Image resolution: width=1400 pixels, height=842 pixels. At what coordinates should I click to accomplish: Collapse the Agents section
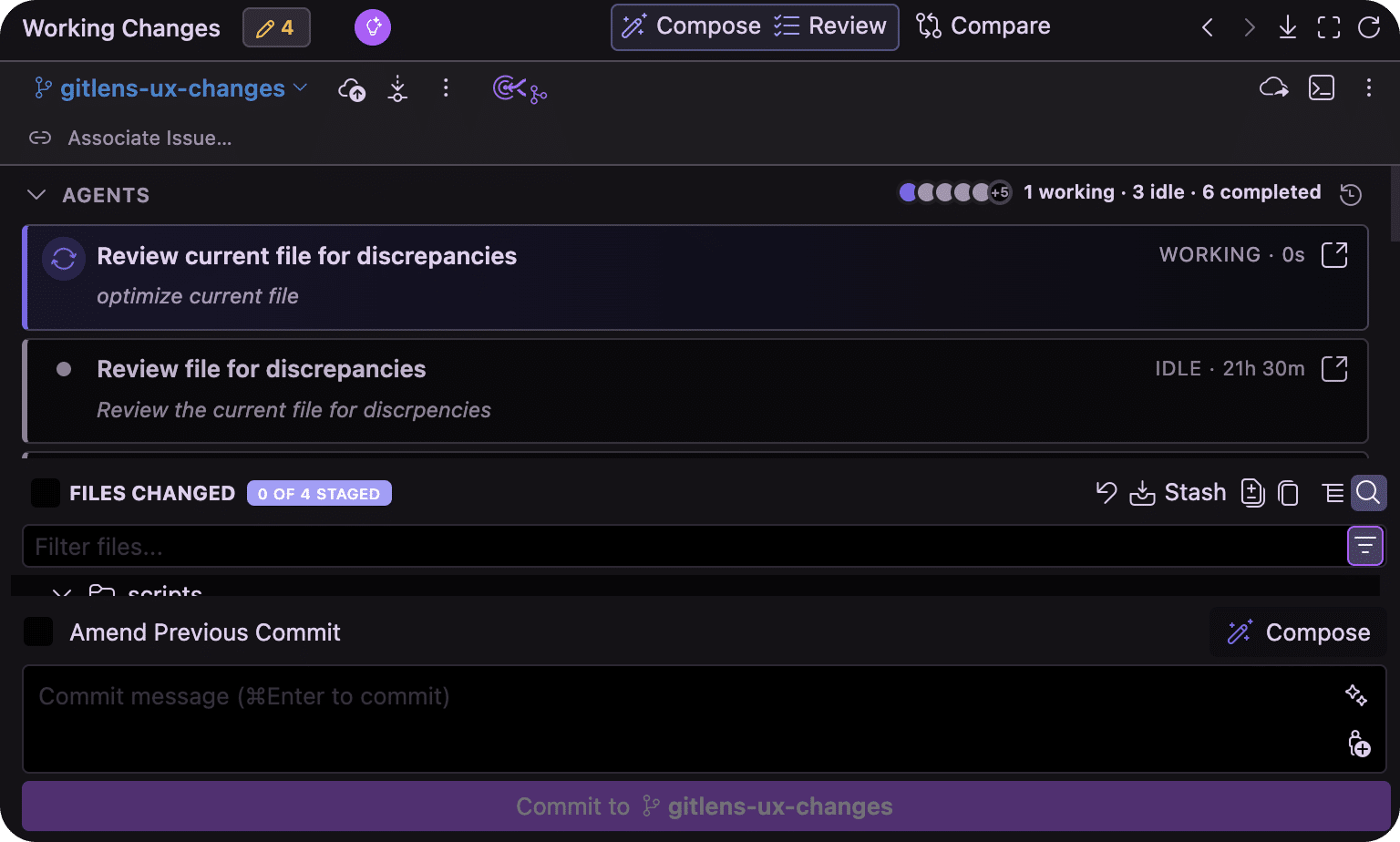(36, 195)
